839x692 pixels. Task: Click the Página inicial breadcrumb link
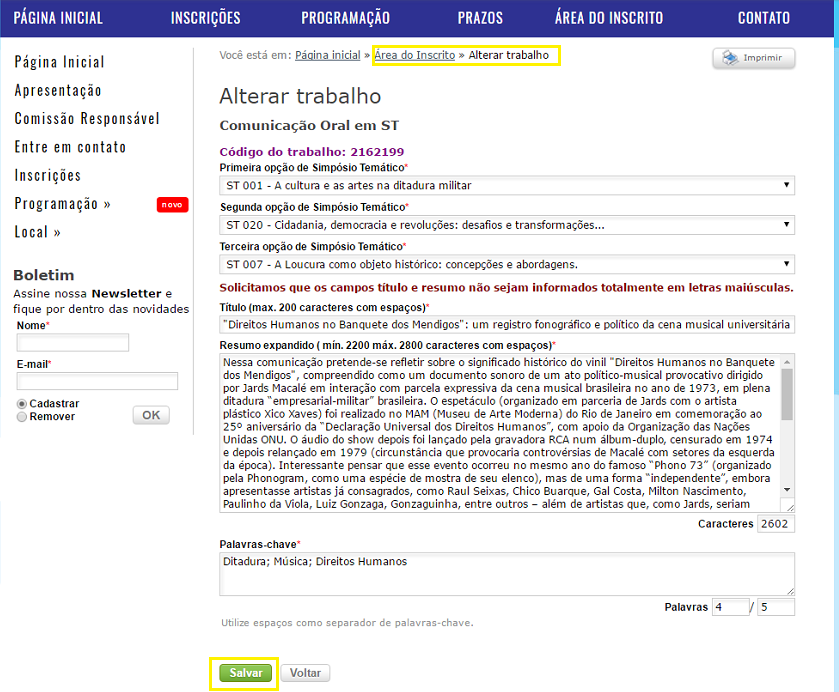click(x=327, y=55)
